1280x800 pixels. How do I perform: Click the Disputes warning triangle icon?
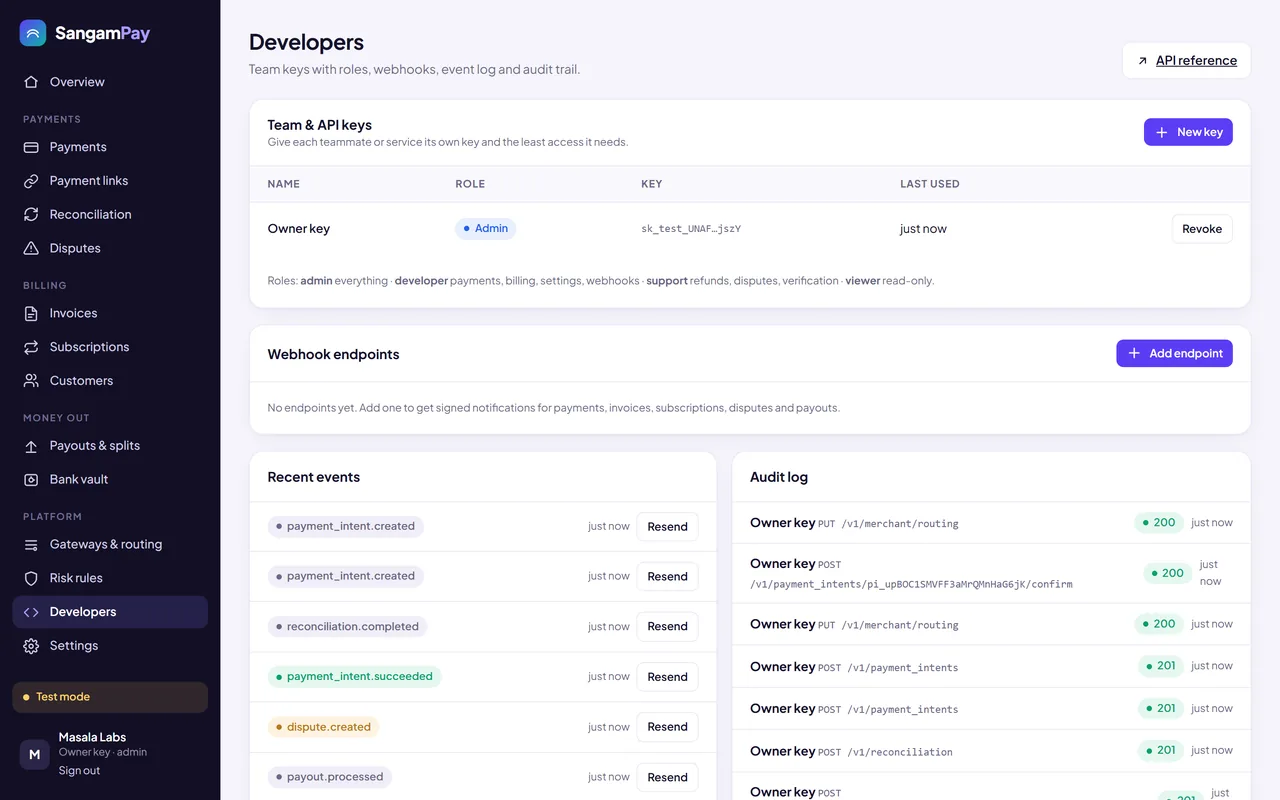[31, 248]
